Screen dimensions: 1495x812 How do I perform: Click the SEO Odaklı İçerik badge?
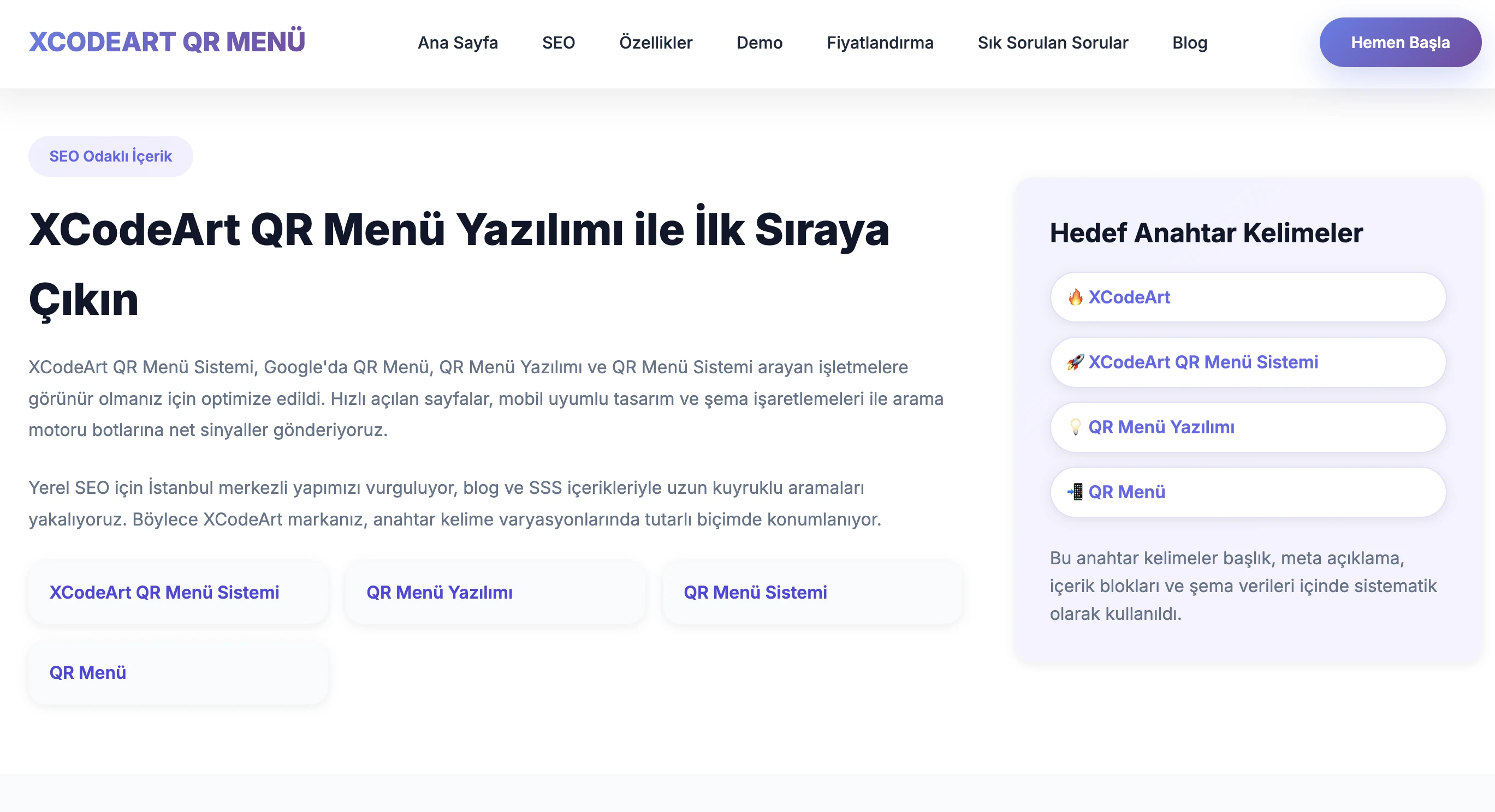click(110, 157)
